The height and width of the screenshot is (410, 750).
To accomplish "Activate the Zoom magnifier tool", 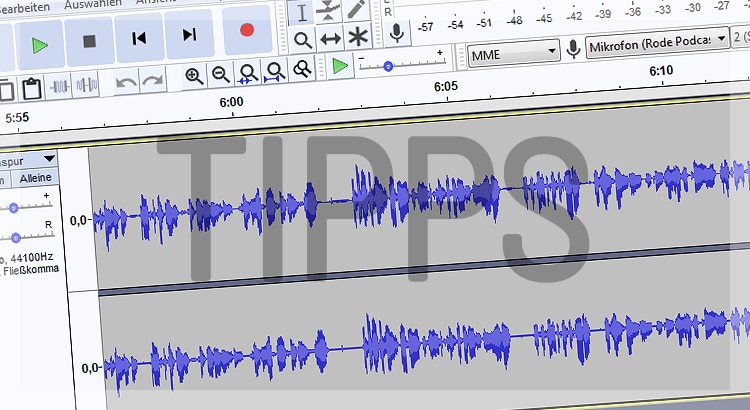I will (303, 40).
